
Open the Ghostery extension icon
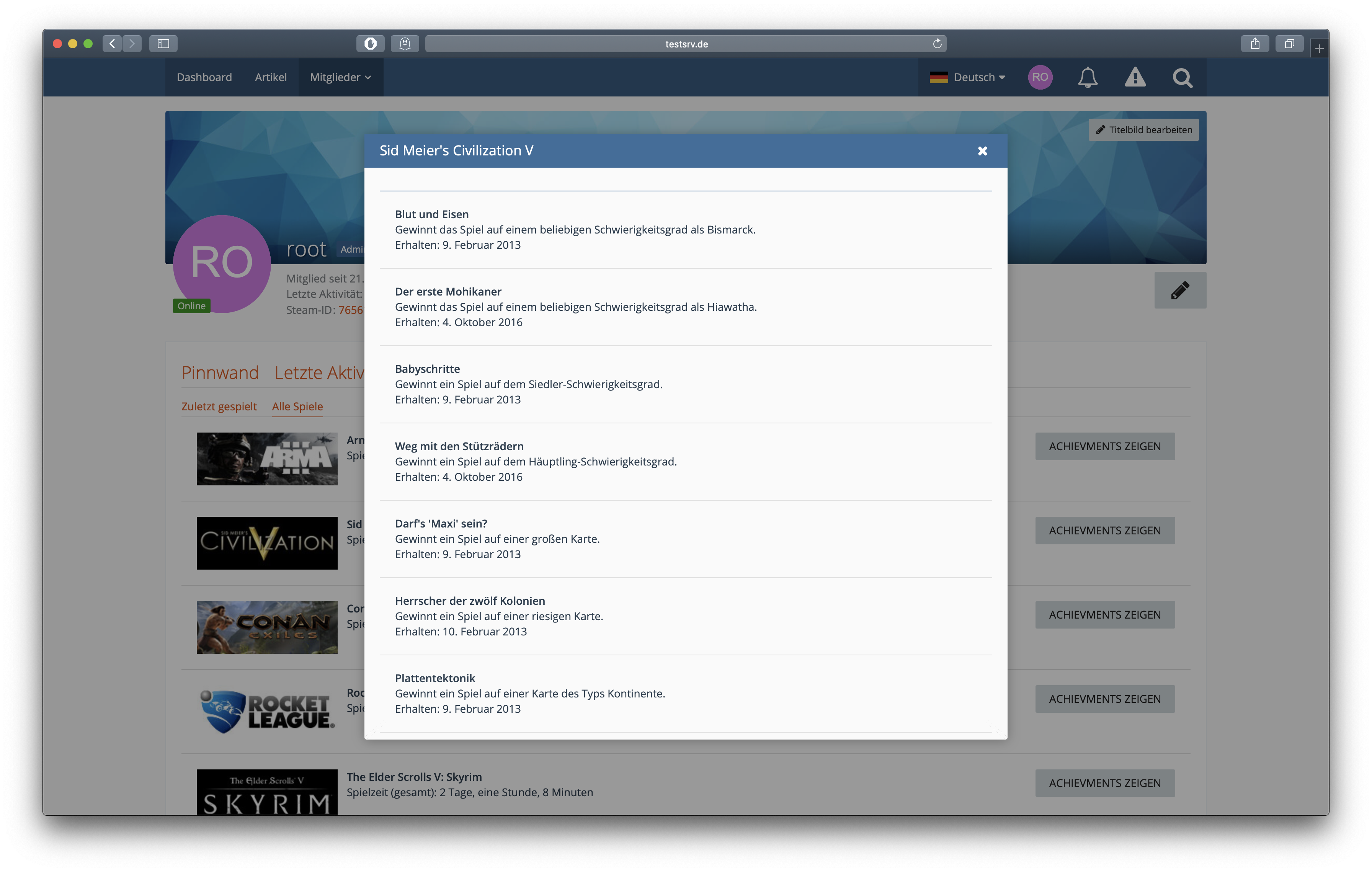(x=405, y=44)
